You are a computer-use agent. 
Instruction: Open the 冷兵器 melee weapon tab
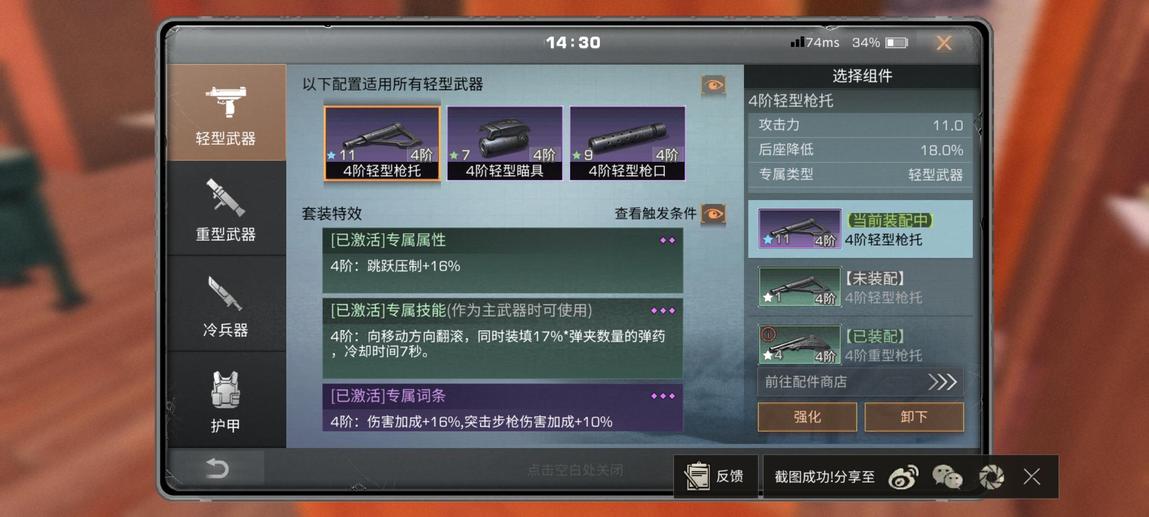coord(226,304)
